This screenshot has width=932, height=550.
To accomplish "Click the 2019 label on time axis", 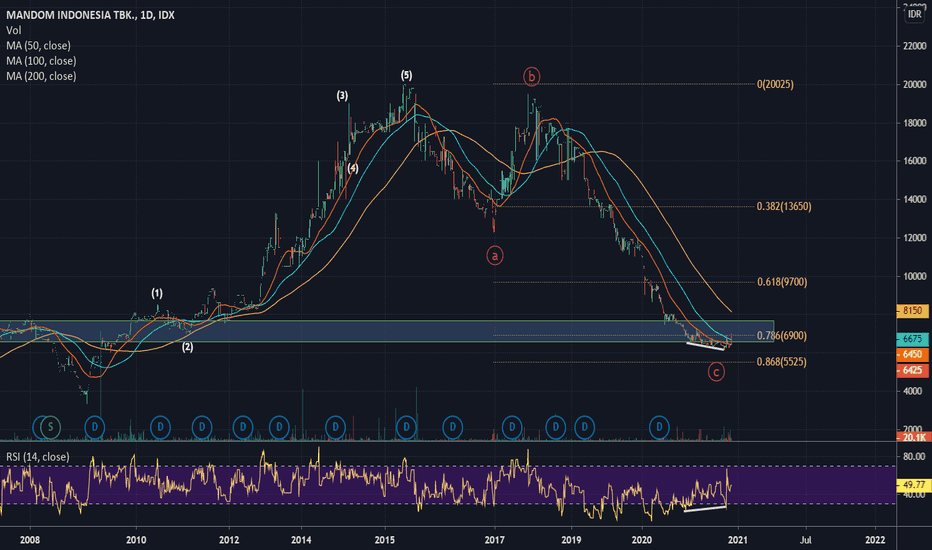I will (571, 540).
